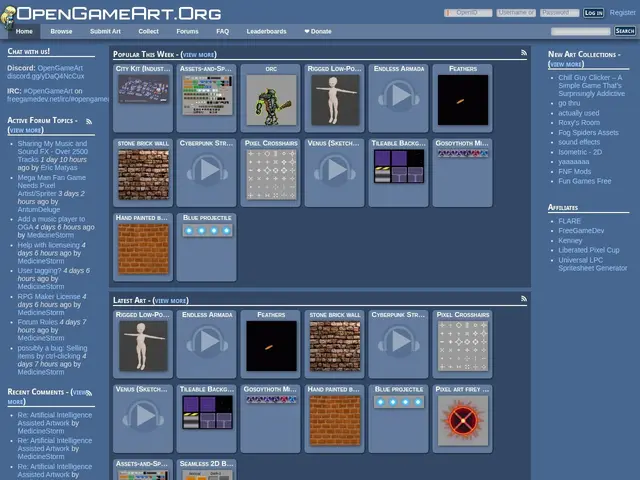
Task: Open the Fog Spiders Assets collection
Action: tap(588, 132)
